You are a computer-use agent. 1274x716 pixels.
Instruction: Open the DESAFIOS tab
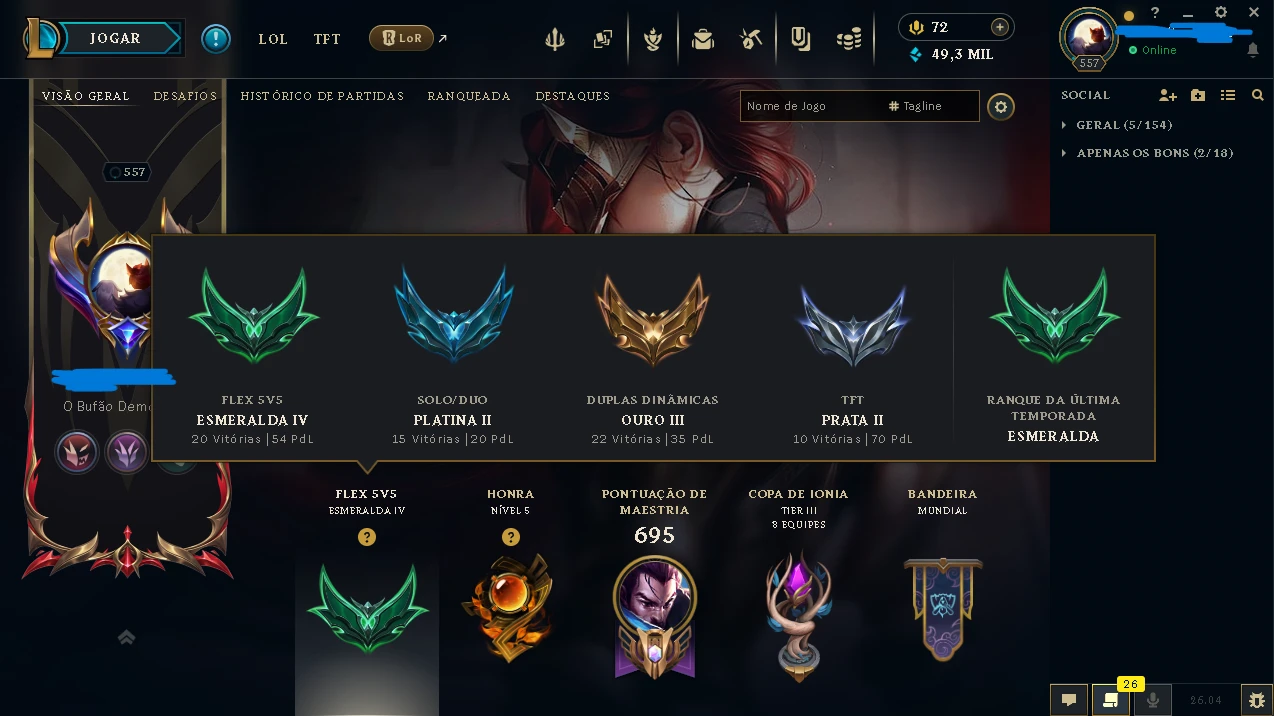[x=185, y=96]
